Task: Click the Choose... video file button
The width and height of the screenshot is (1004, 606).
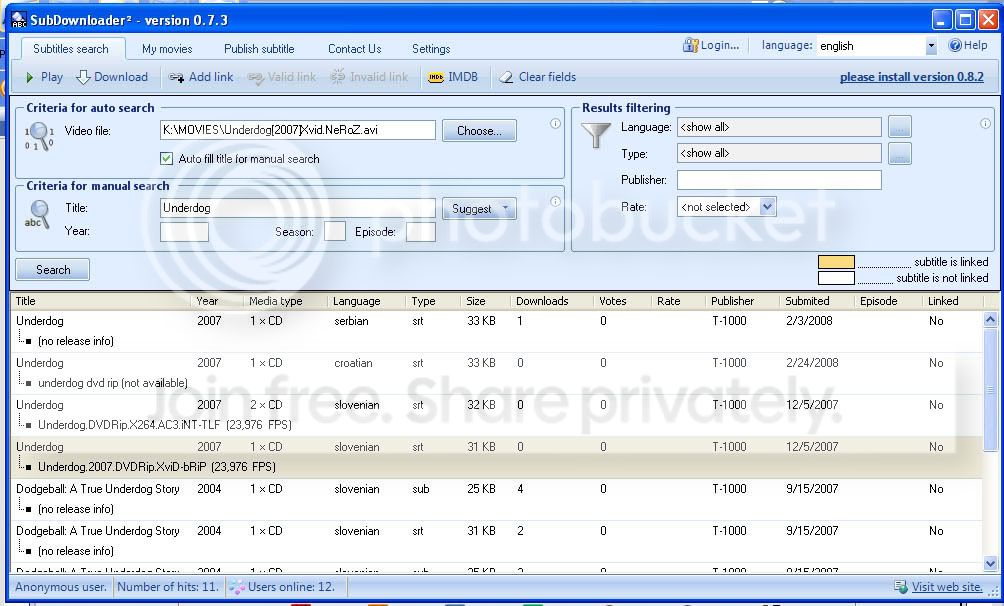Action: [479, 131]
